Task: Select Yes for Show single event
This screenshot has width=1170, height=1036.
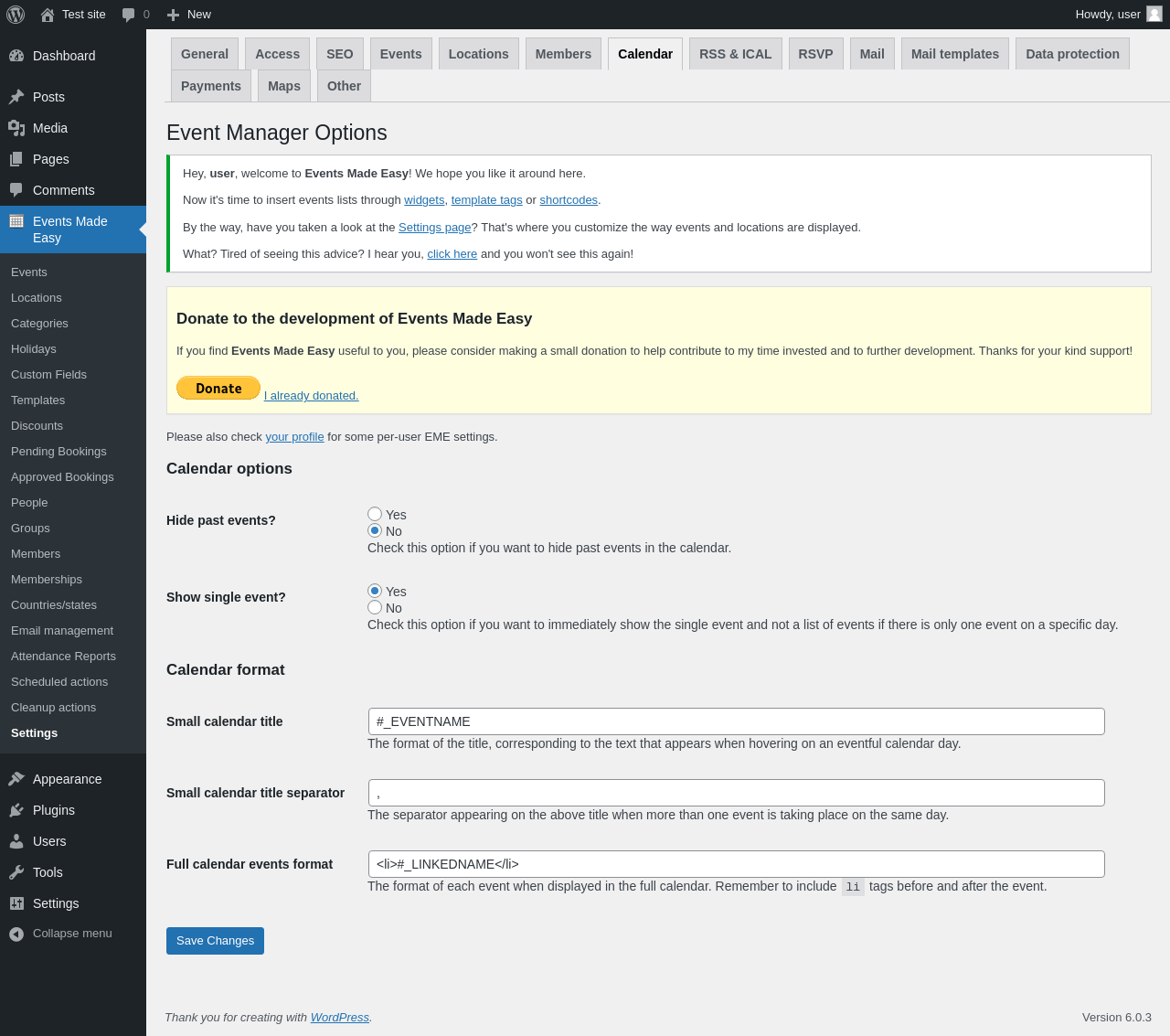Action: (x=375, y=591)
